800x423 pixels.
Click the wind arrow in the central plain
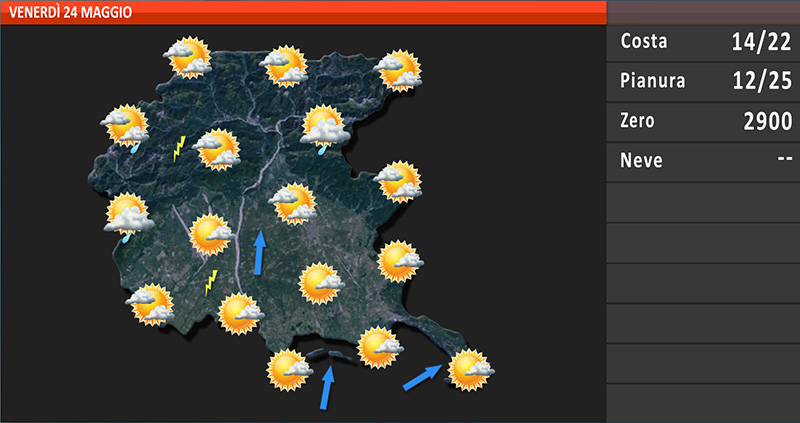260,252
